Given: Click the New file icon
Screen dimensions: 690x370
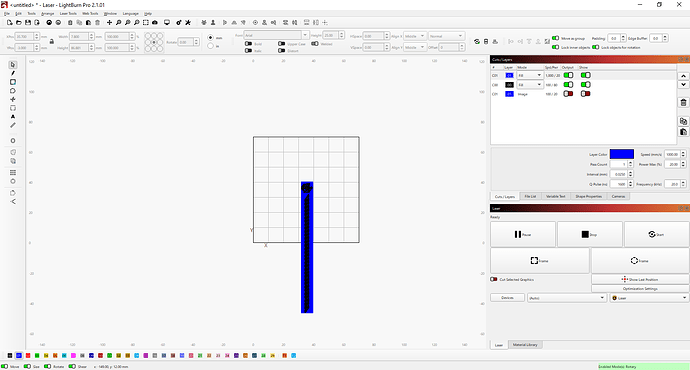Looking at the screenshot, I should click(x=10, y=22).
